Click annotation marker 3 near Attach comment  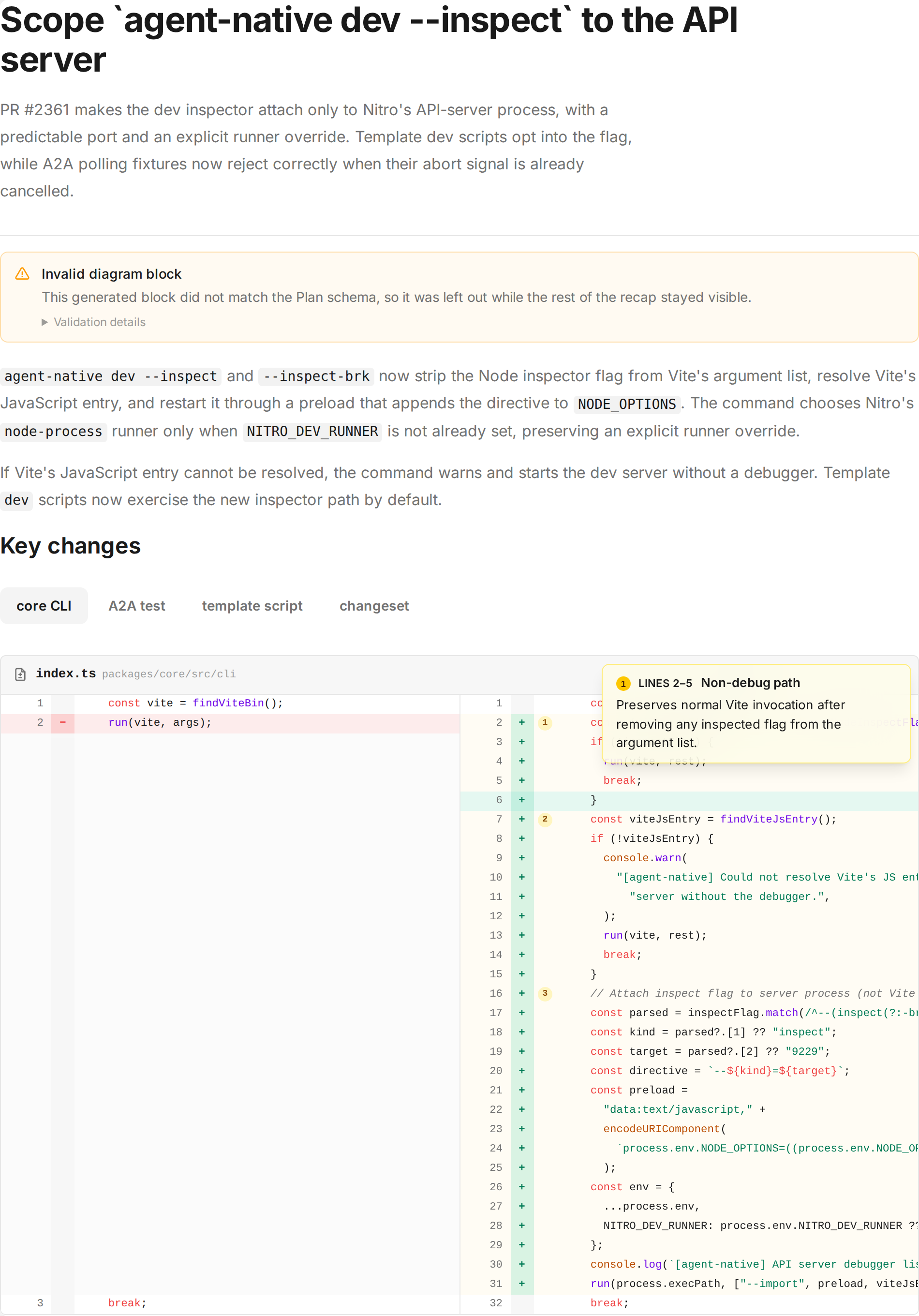pos(545,993)
